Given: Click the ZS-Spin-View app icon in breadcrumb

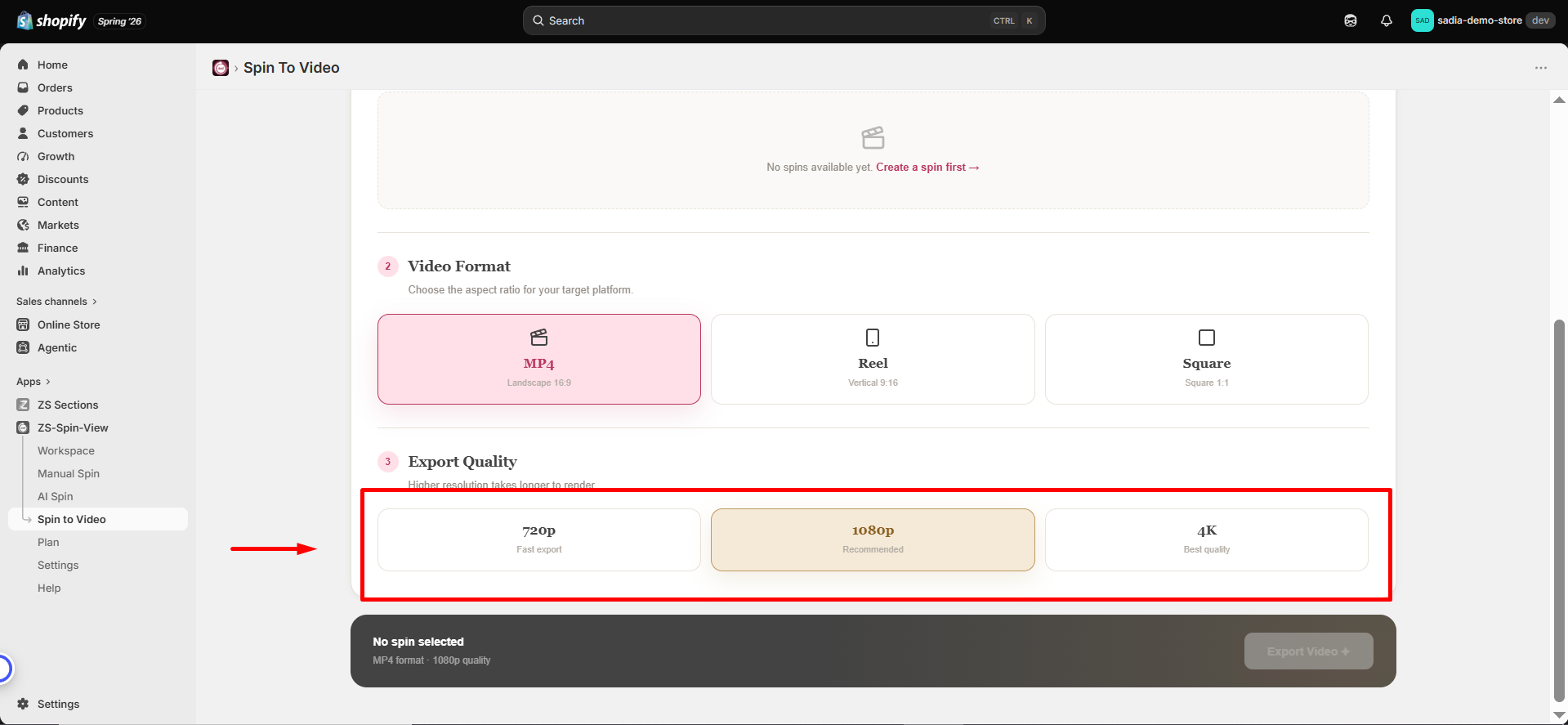Looking at the screenshot, I should (x=221, y=68).
